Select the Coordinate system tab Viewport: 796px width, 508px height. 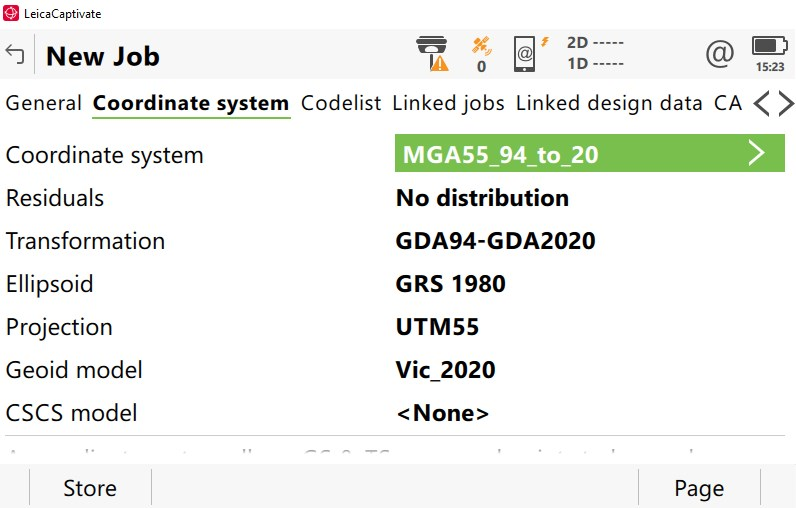pyautogui.click(x=191, y=103)
